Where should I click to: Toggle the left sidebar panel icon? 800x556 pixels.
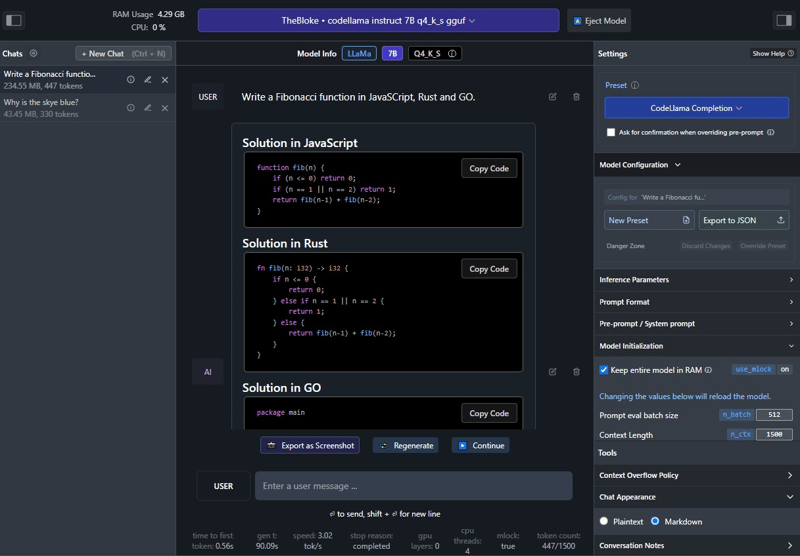click(14, 20)
